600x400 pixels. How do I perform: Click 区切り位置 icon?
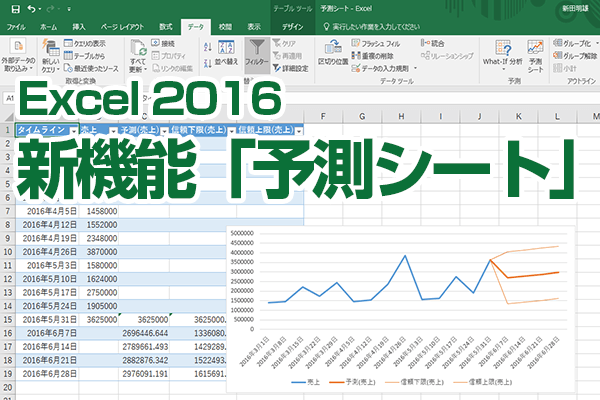pos(333,52)
